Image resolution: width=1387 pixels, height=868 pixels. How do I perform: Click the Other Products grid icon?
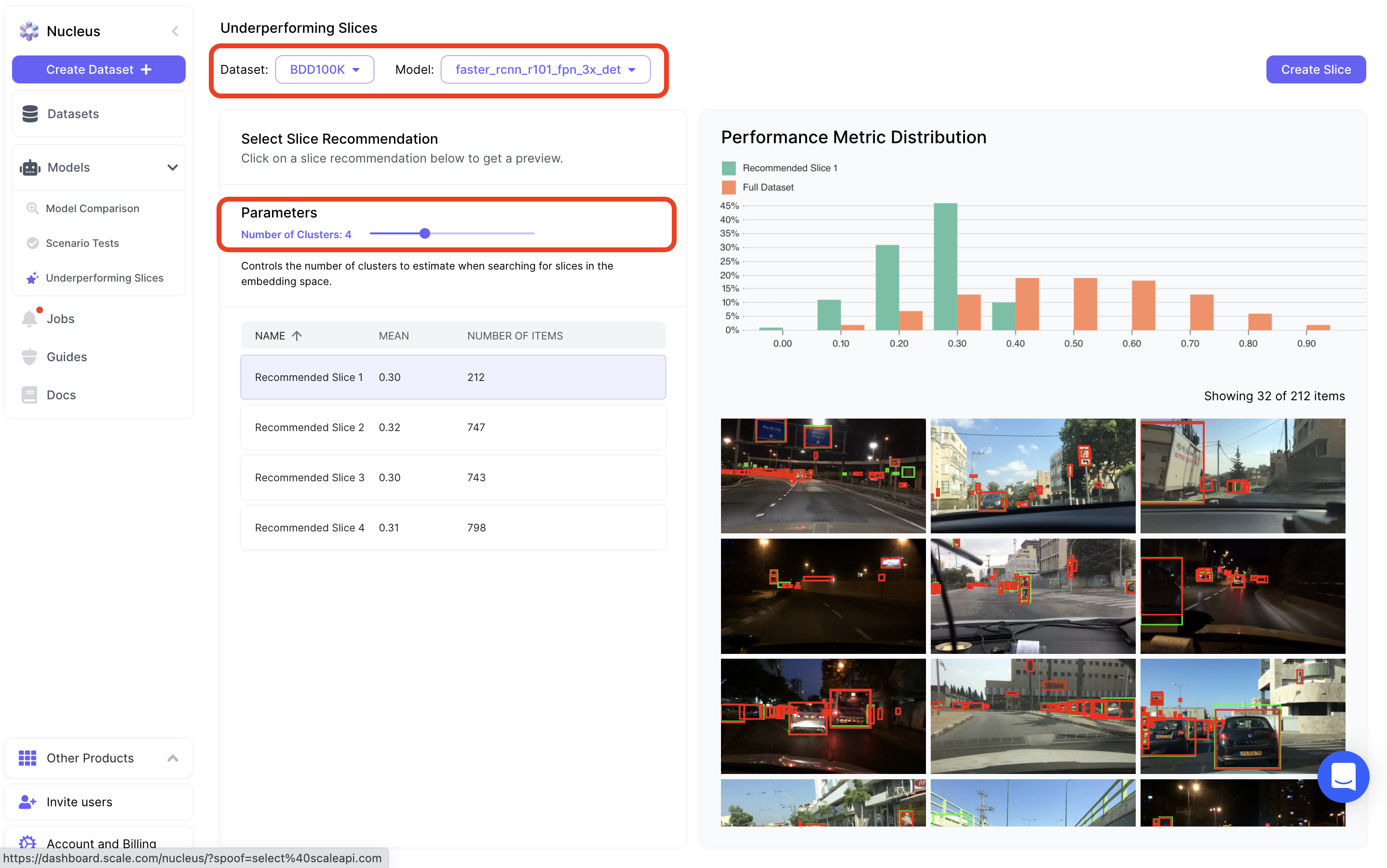27,758
